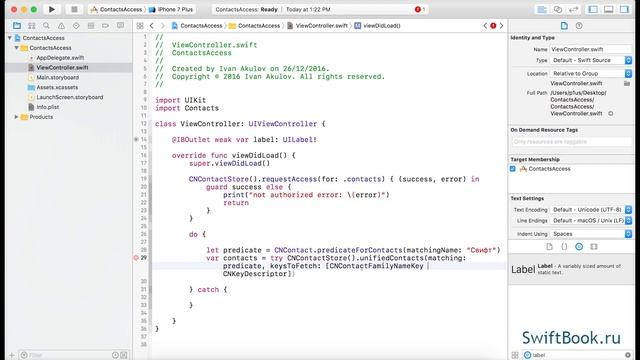Show the Project navigator
The image size is (640, 360).
[17, 26]
